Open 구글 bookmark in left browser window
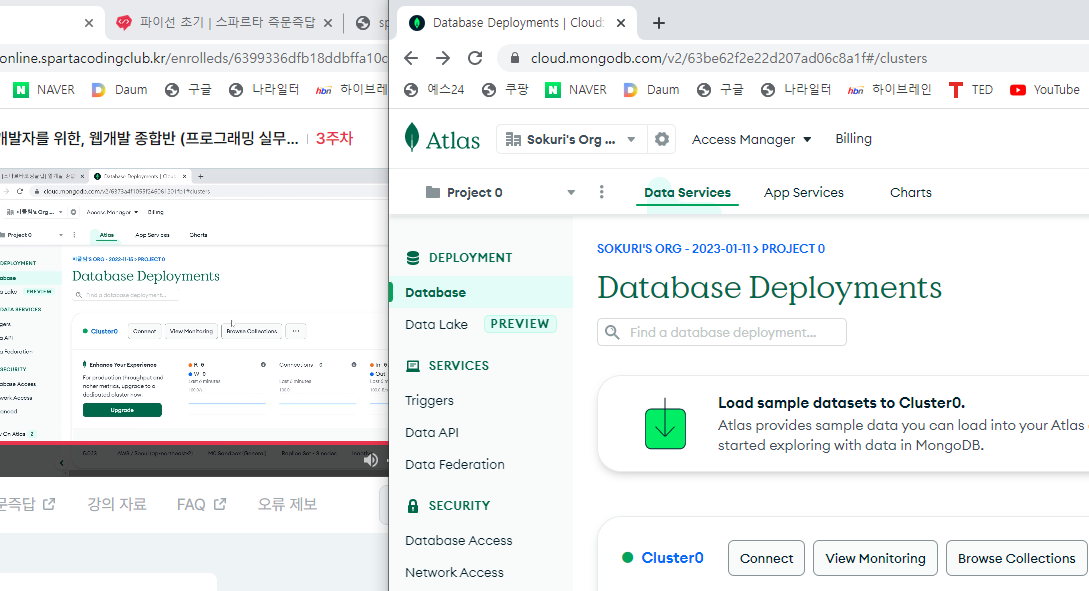This screenshot has width=1089, height=591. point(188,90)
